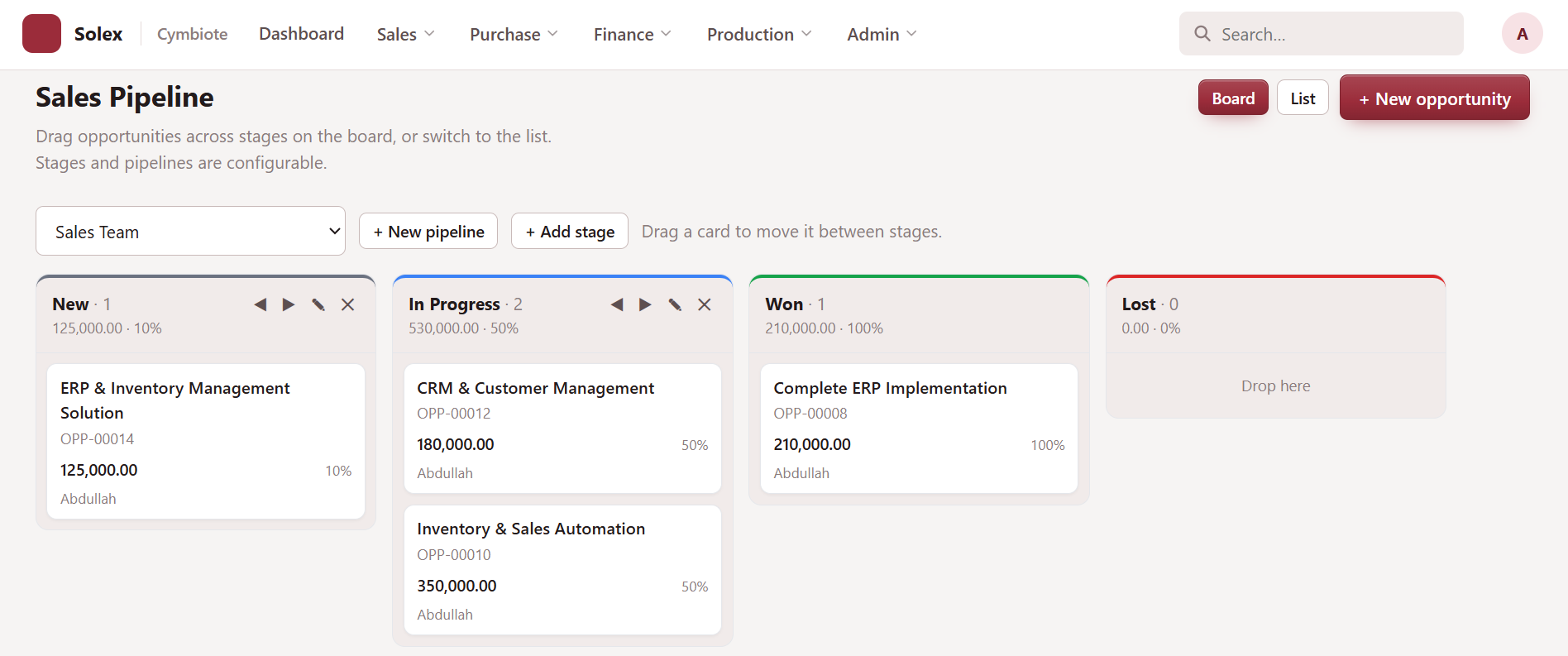Click the 350,000.00 amount

[457, 586]
